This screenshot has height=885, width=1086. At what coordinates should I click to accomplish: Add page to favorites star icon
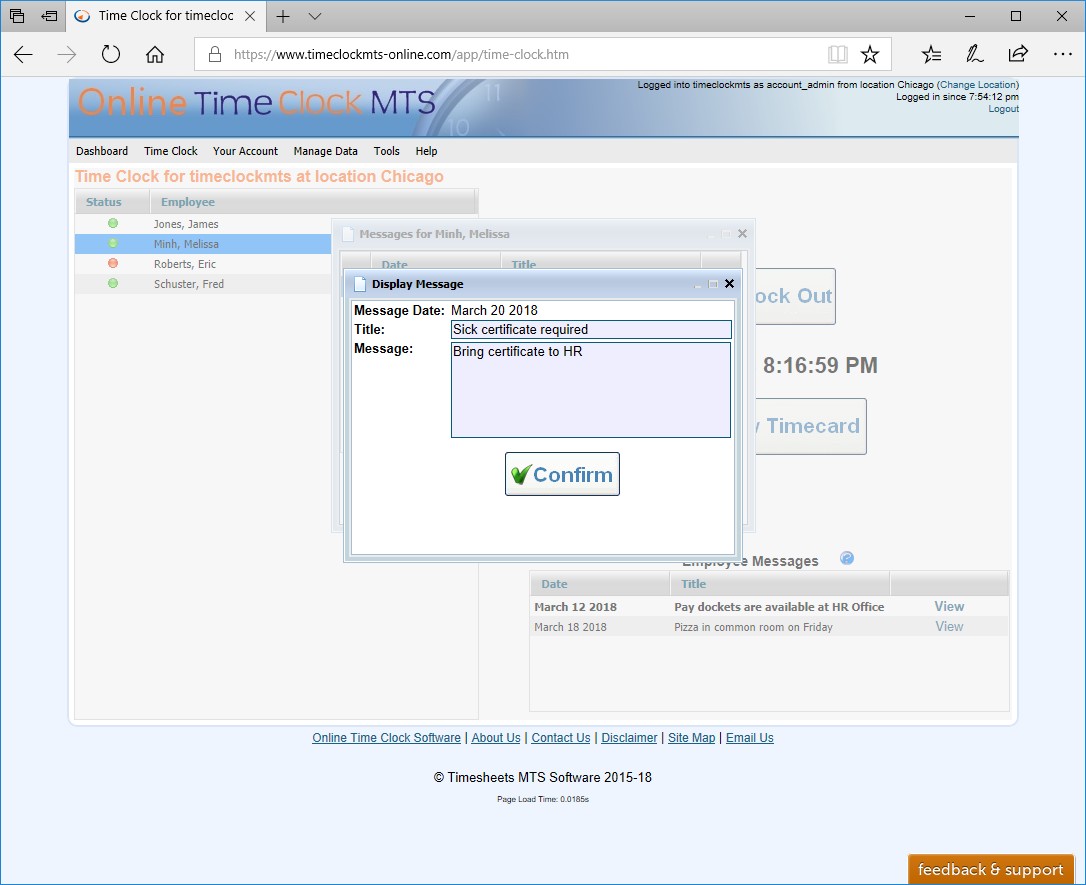pos(870,55)
